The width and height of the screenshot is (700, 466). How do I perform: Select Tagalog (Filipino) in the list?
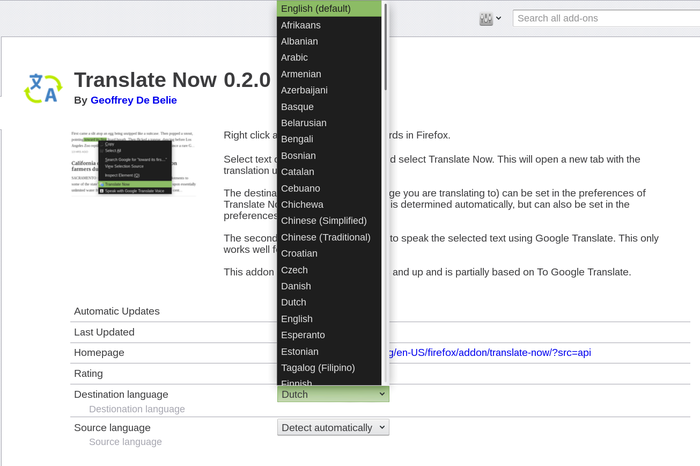[329, 368]
